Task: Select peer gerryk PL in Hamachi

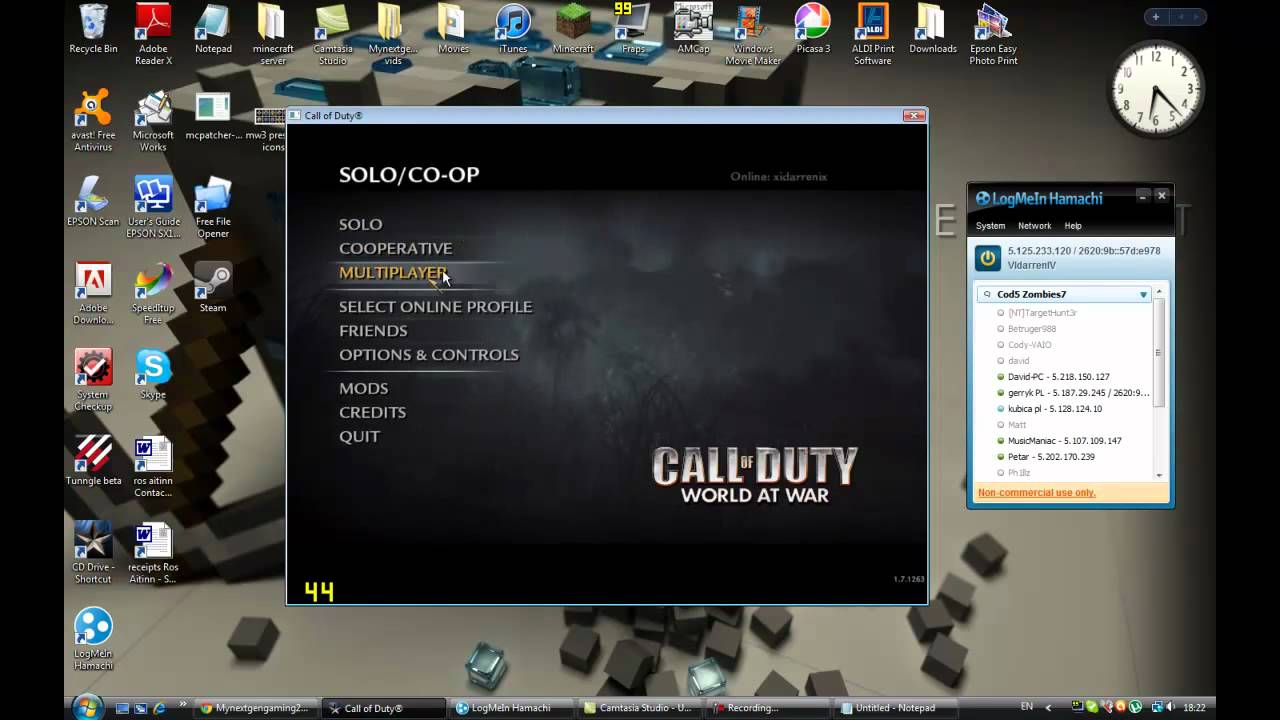Action: pos(1078,393)
